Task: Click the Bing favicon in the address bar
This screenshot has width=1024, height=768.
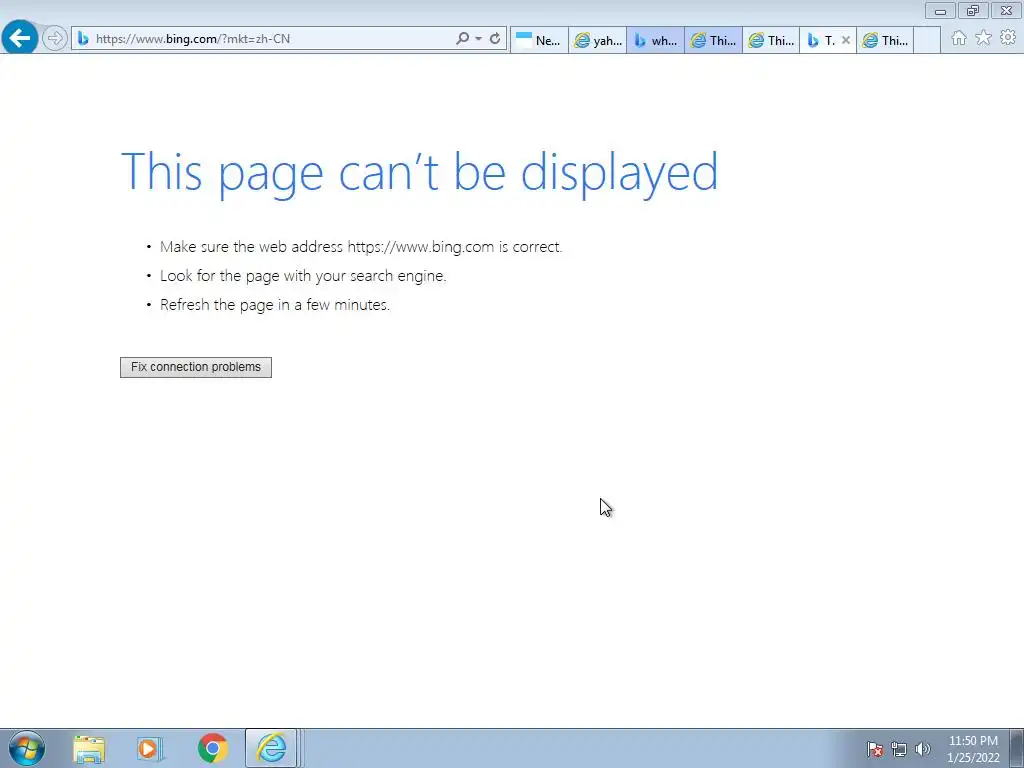Action: pos(83,39)
